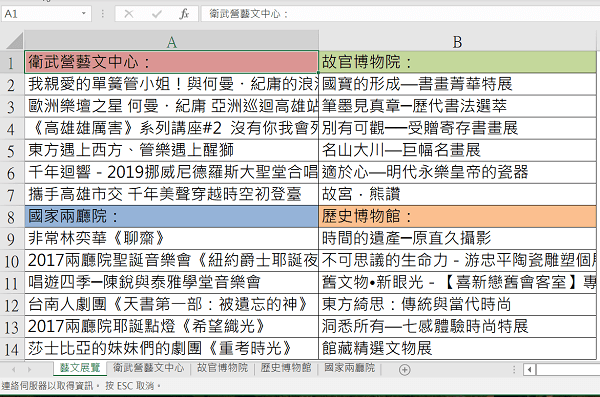Select cell starting 歐洲樂壇之星 何曼
This screenshot has width=600, height=397.
coord(171,106)
